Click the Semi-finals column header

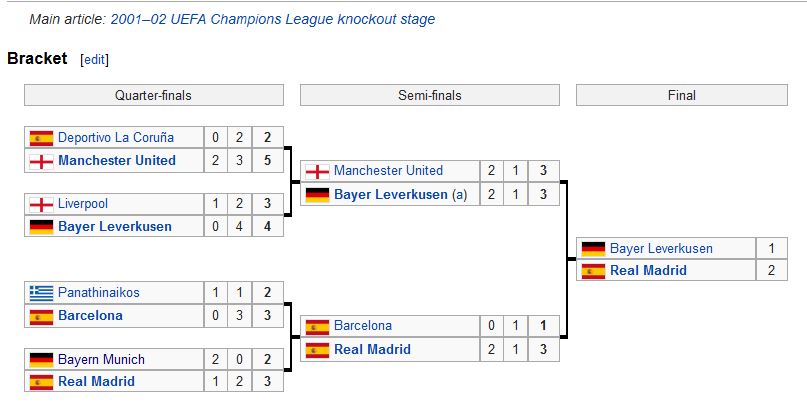click(429, 96)
